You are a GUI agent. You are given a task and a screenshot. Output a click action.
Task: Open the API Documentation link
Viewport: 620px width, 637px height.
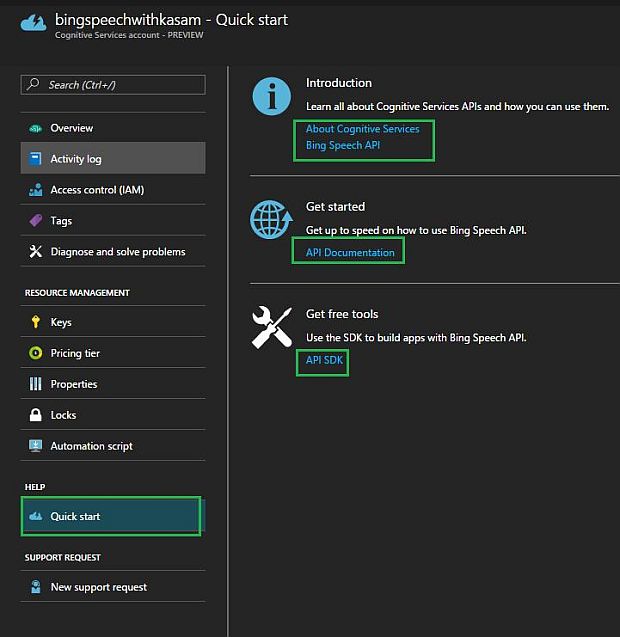pyautogui.click(x=350, y=252)
